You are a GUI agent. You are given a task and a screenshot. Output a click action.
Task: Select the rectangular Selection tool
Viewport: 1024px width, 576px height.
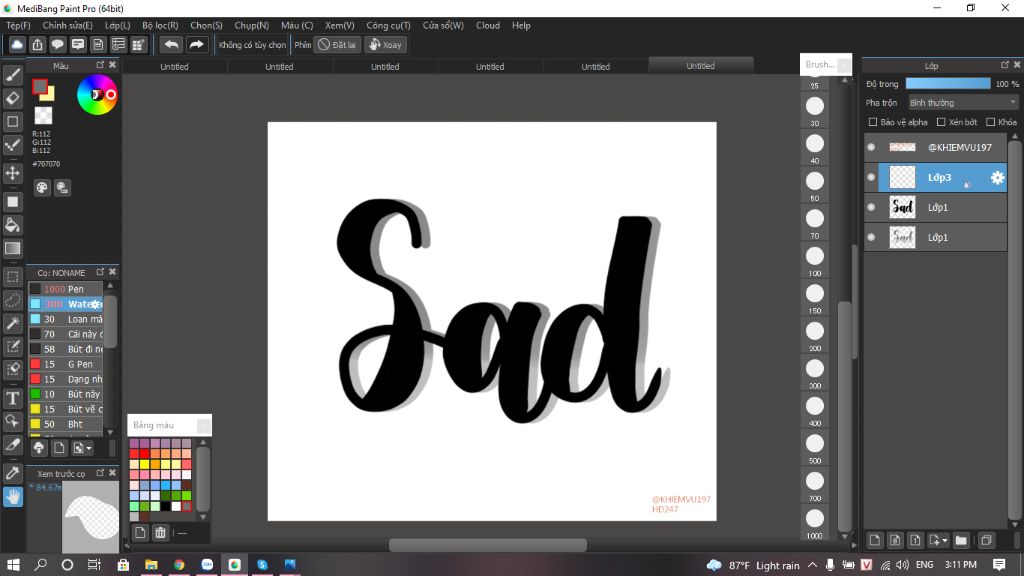tap(12, 277)
